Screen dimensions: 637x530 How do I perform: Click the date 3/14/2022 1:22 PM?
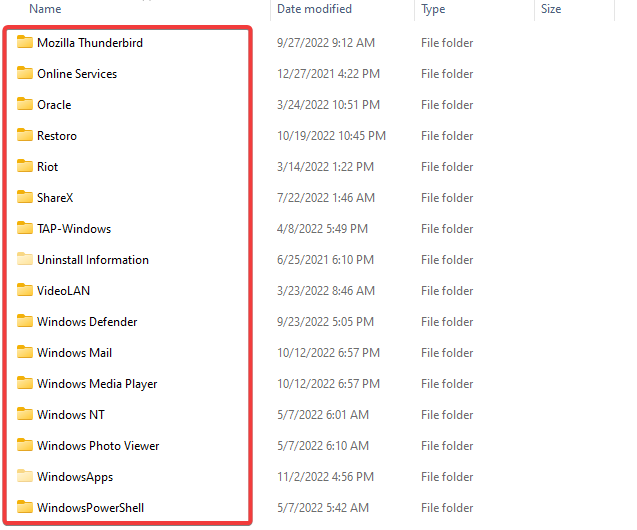325,167
